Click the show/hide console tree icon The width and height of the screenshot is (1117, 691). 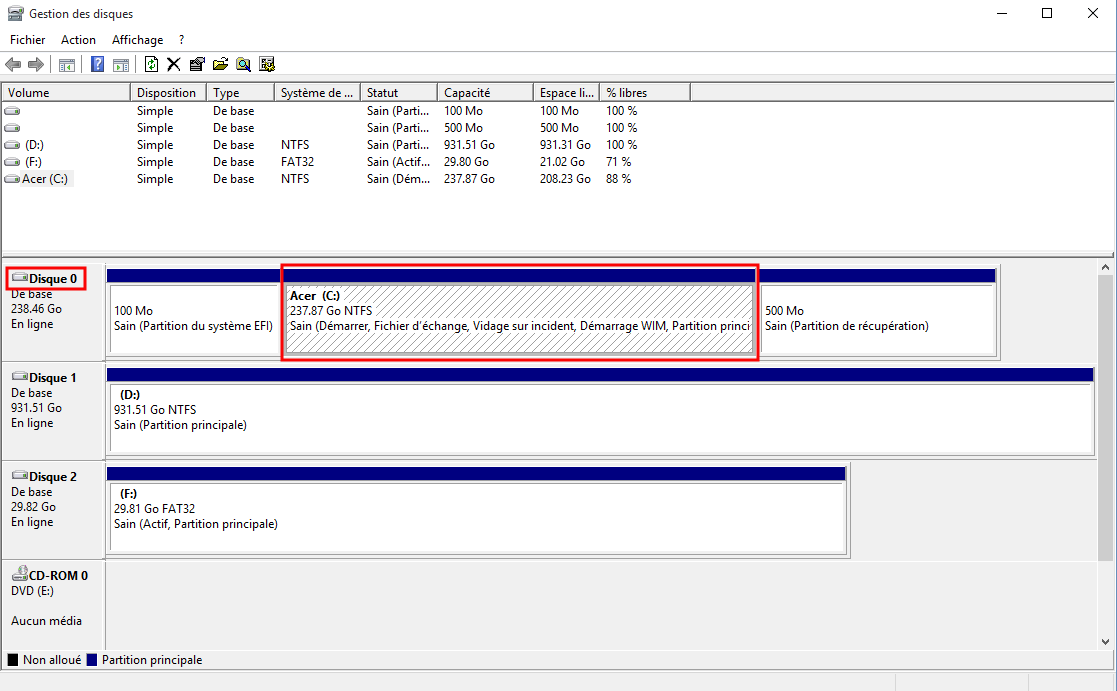pos(67,65)
